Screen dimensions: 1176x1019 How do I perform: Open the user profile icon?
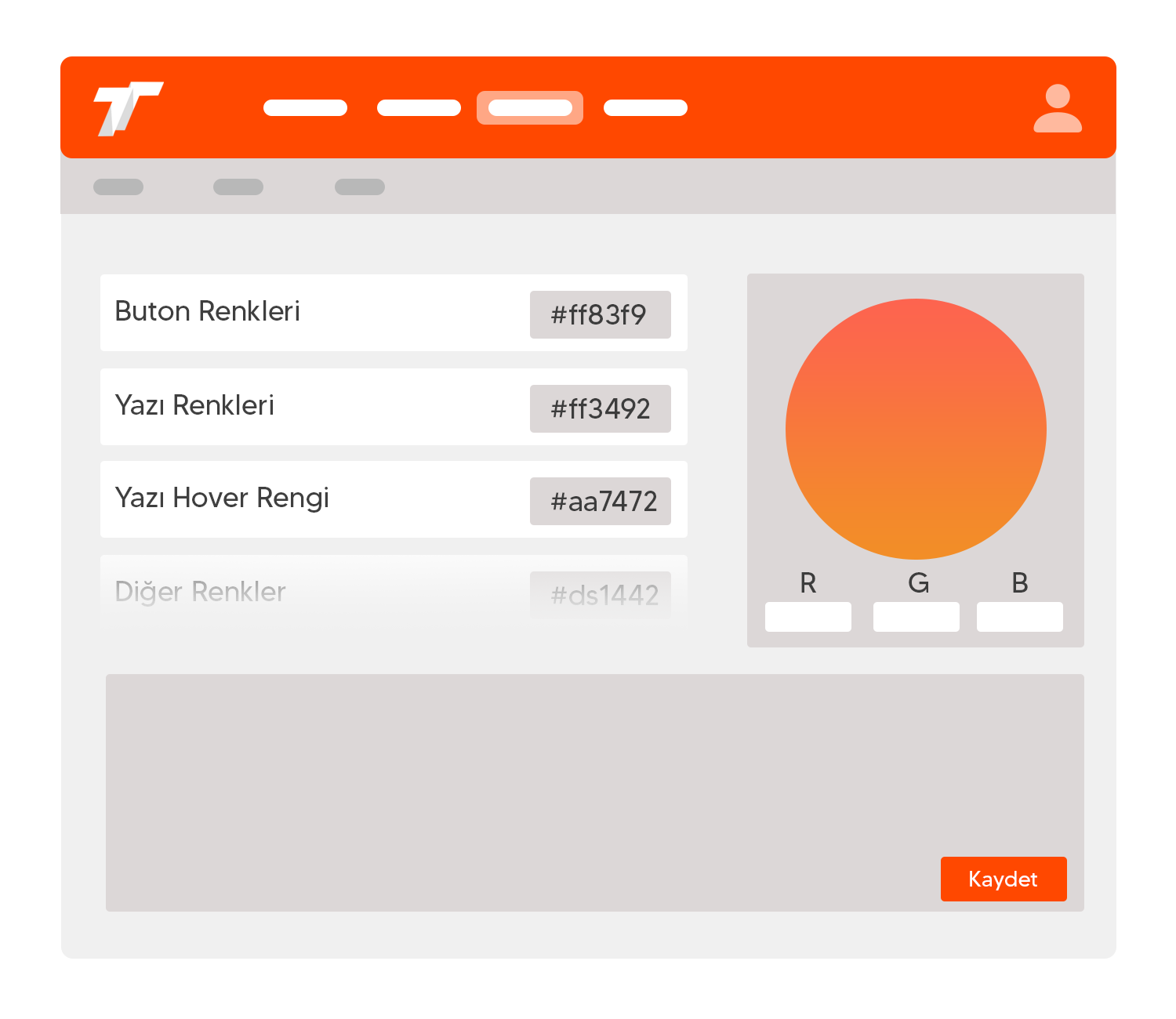coord(1057,108)
